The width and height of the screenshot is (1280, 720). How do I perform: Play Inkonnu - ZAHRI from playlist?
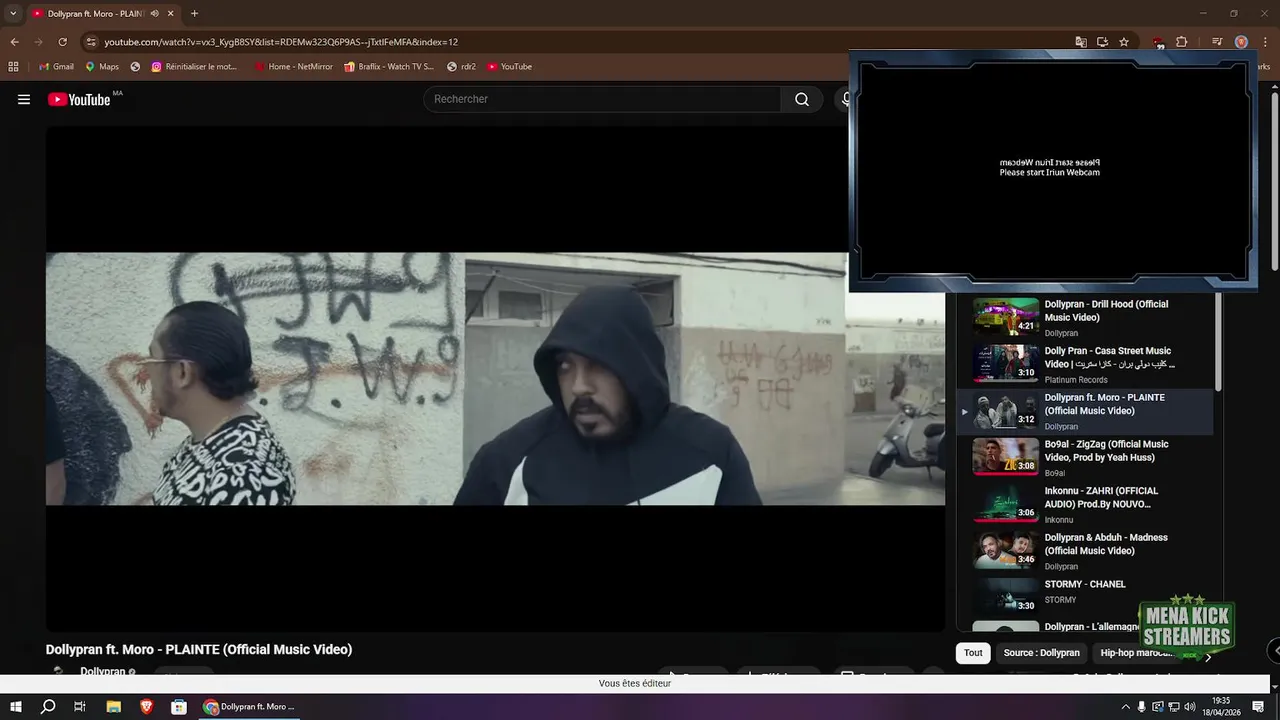pyautogui.click(x=1085, y=504)
